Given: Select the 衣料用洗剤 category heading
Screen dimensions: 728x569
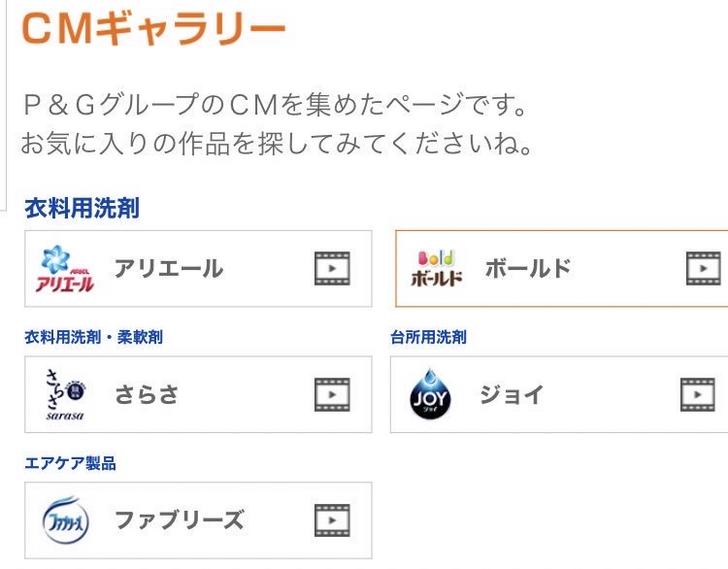Looking at the screenshot, I should click(x=81, y=209).
